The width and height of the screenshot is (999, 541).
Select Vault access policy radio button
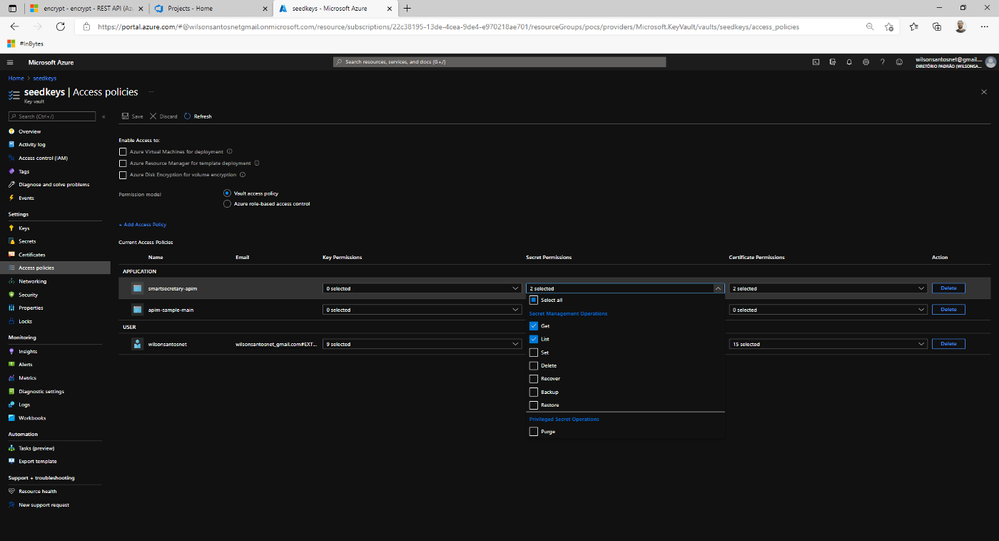point(227,193)
